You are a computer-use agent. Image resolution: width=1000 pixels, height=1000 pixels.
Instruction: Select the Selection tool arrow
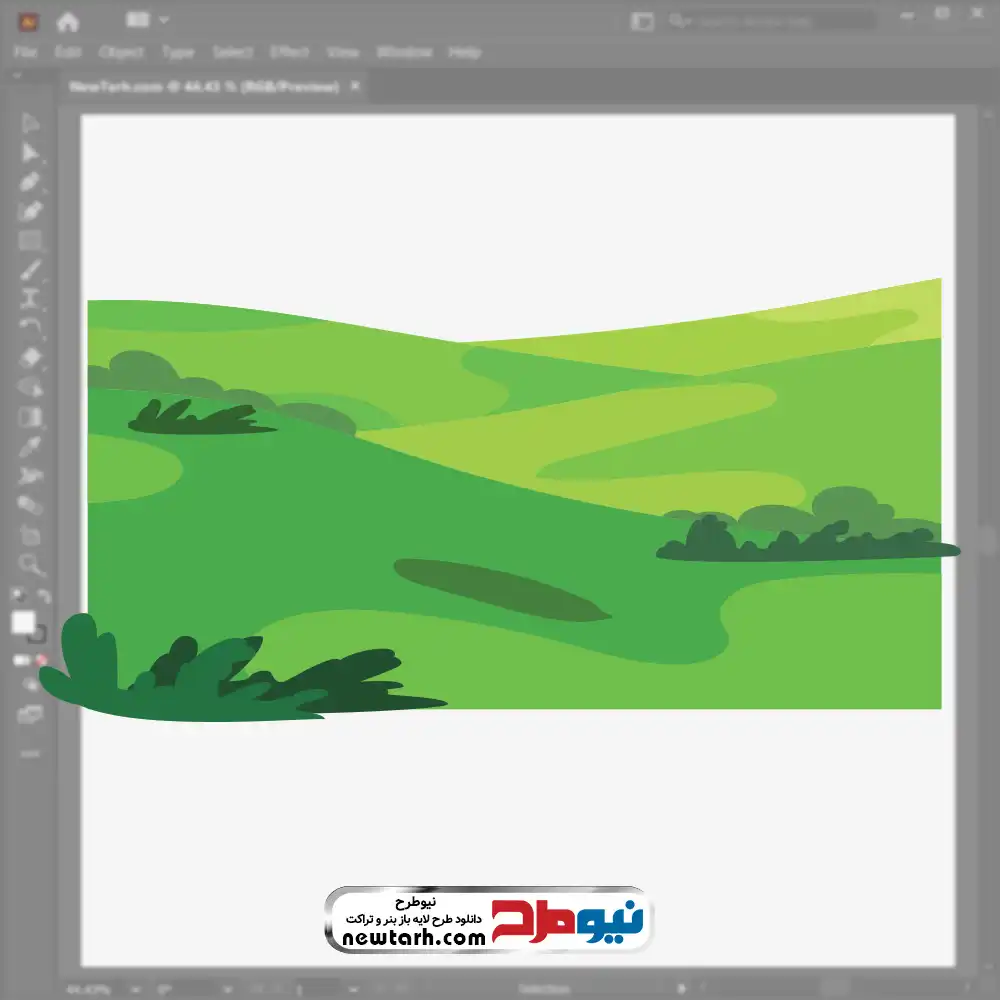pyautogui.click(x=29, y=124)
